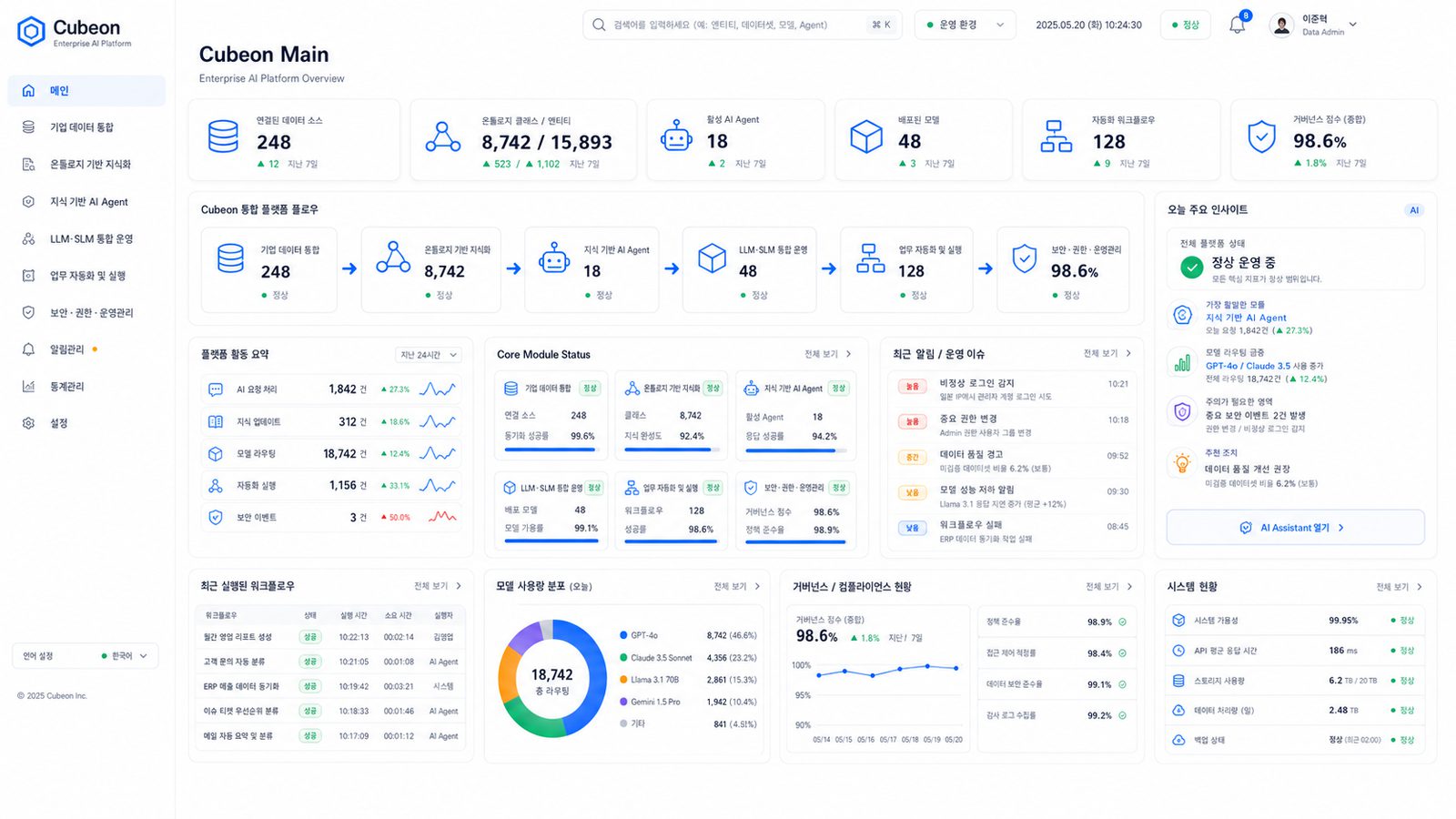Viewport: 1456px width, 819px height.
Task: Go to 지식 기반 AI Agent in sidebar
Action: 86,202
